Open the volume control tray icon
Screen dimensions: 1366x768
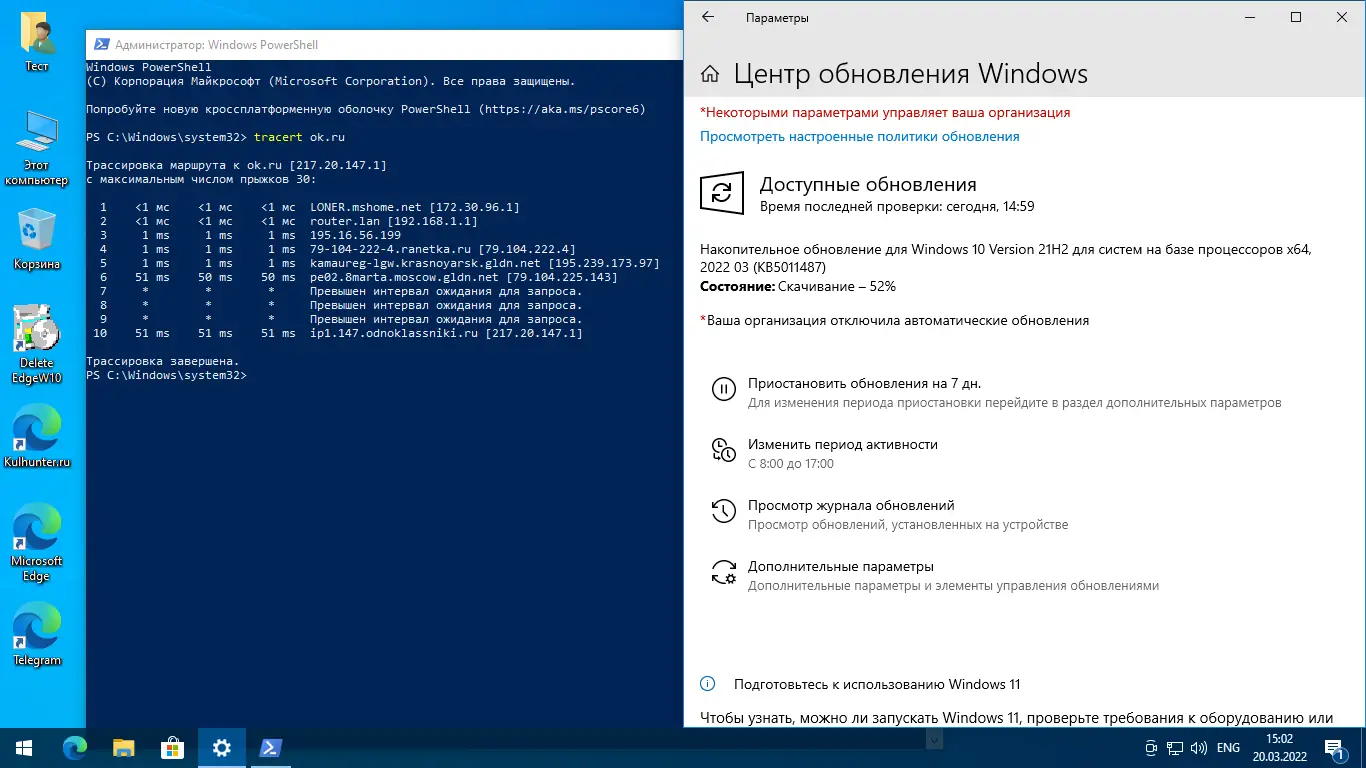pos(1198,748)
